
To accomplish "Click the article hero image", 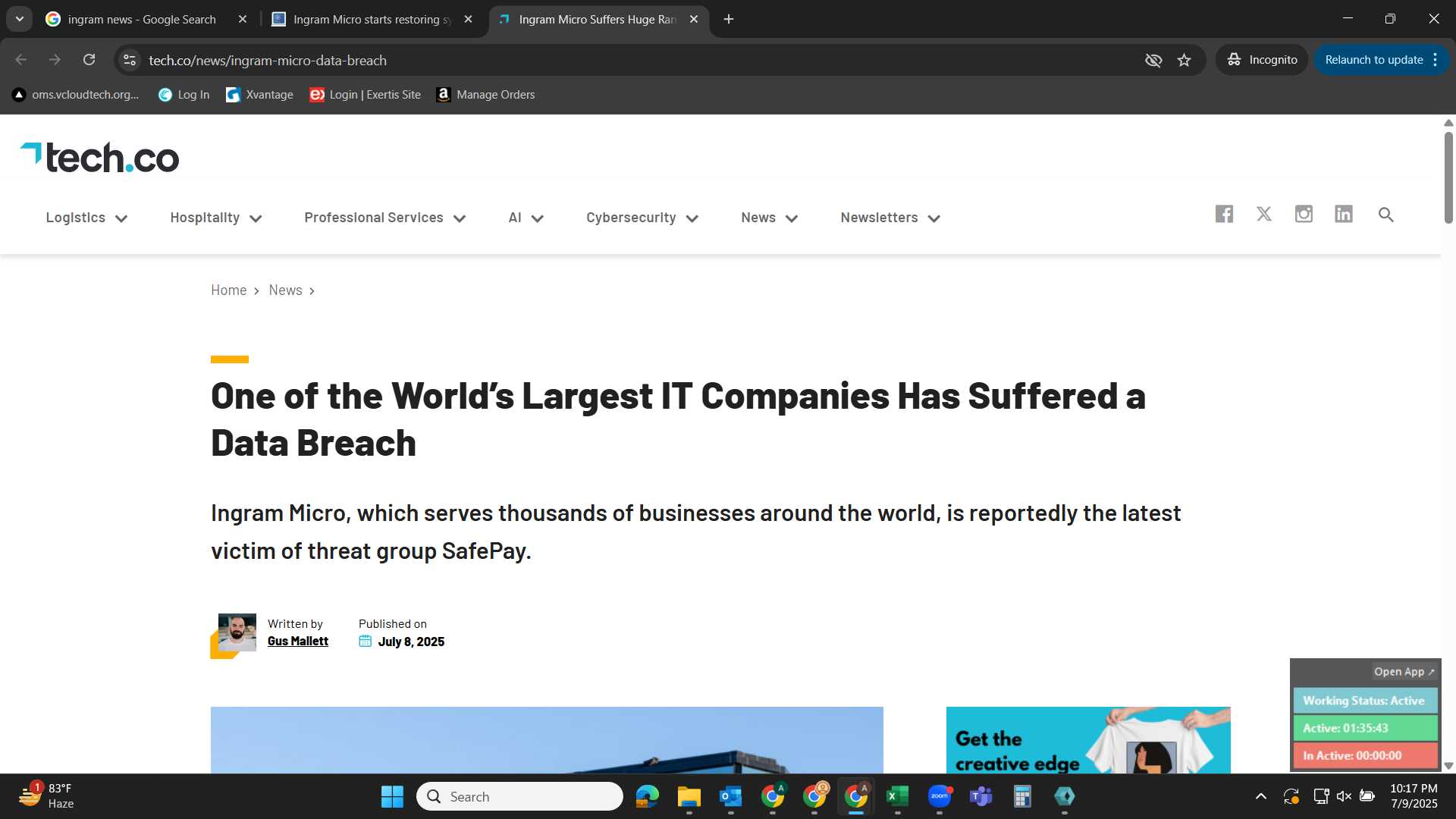I will [x=547, y=740].
